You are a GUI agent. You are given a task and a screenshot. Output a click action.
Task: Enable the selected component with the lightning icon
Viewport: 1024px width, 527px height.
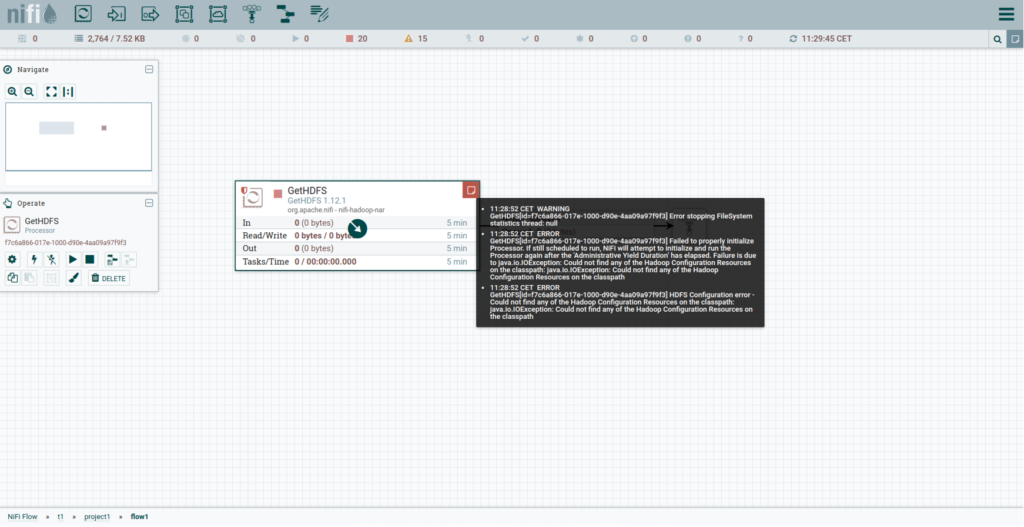coord(34,260)
